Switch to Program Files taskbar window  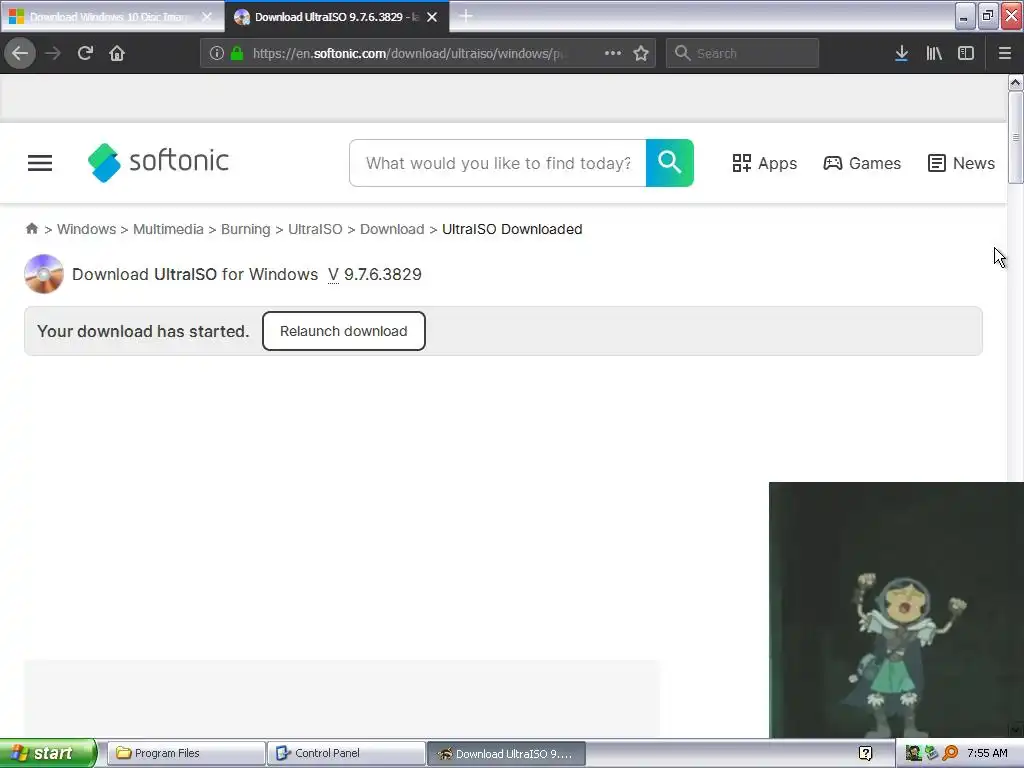click(185, 753)
